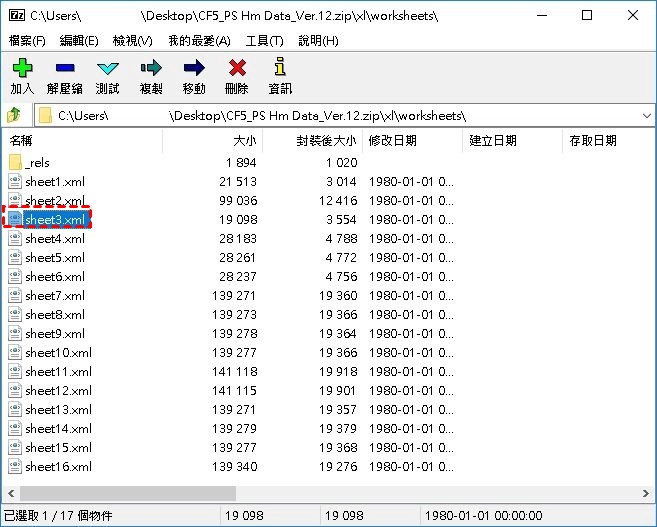
Task: Click the sheet8.xml file icon
Action: click(x=15, y=315)
